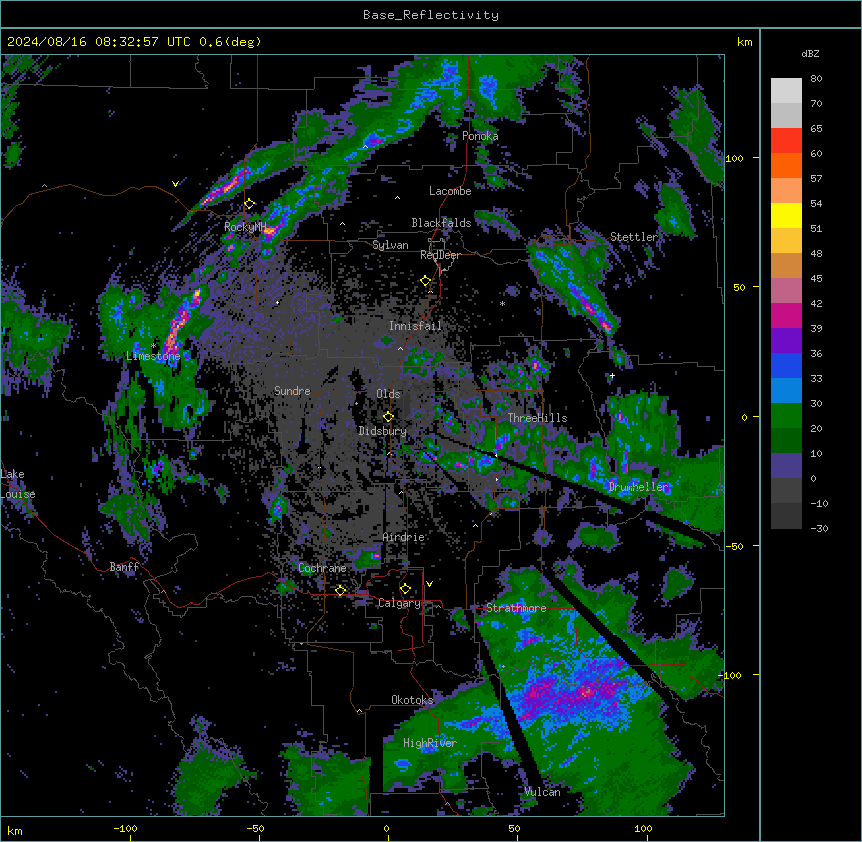
Task: Click the 100 km mark on right axis
Action: tap(734, 158)
